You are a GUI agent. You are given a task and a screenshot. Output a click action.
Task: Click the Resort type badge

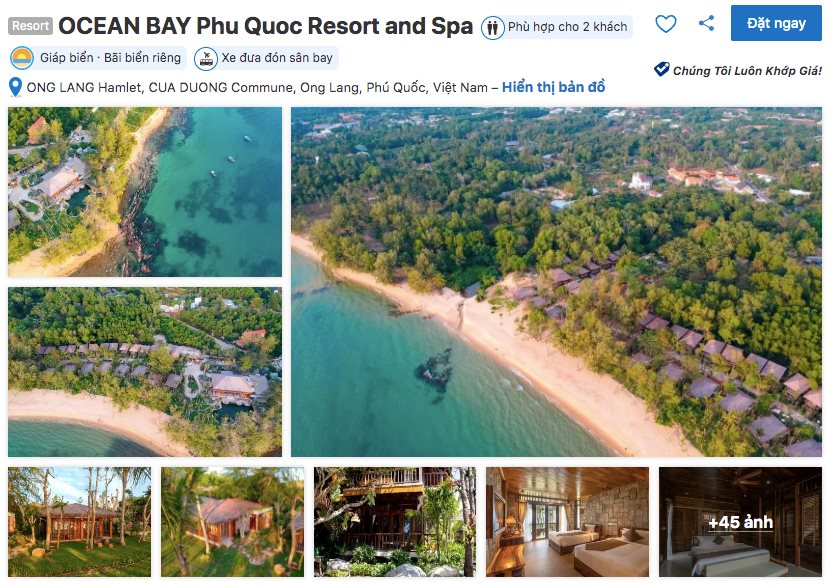click(30, 25)
